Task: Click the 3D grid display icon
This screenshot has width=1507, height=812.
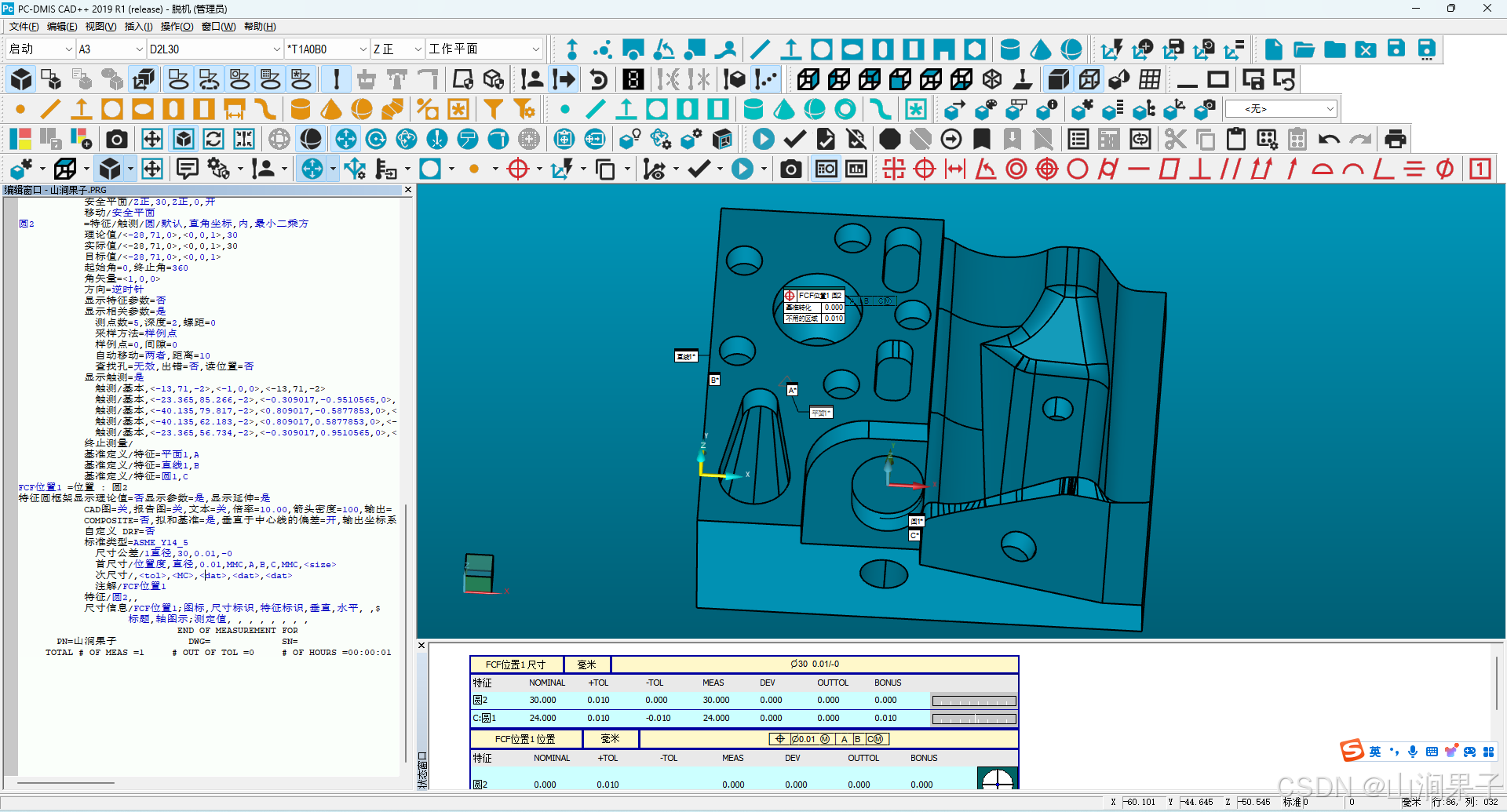Action: coord(1150,79)
